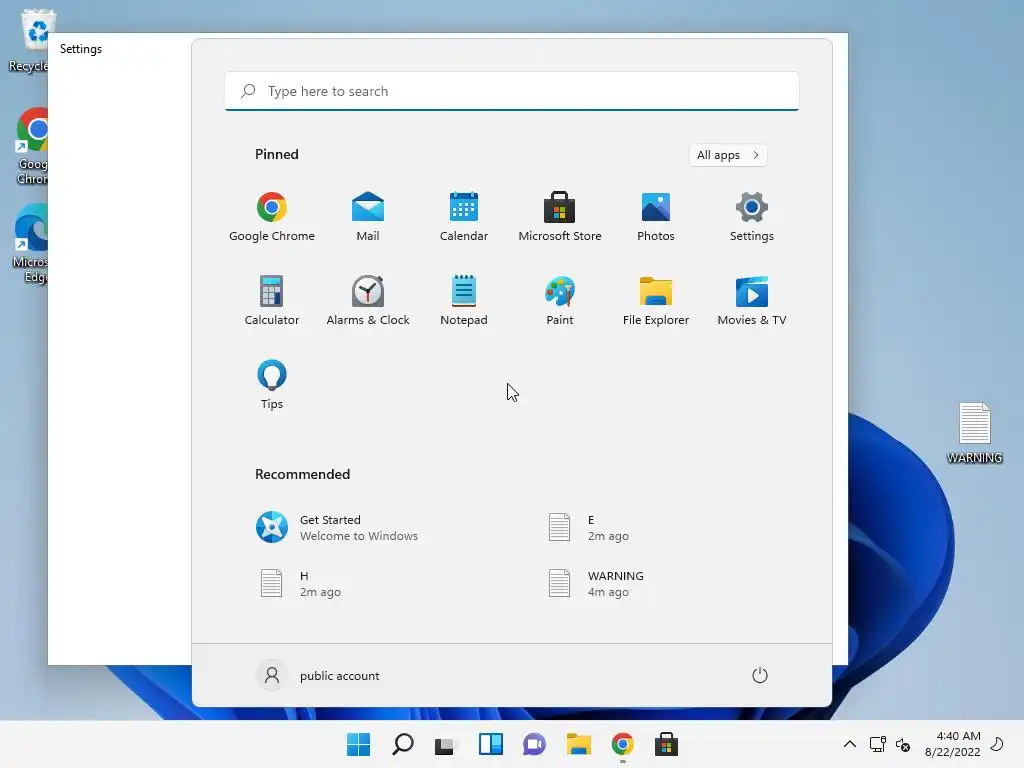Switch to Chrome on the taskbar
Image resolution: width=1024 pixels, height=768 pixels.
(622, 744)
